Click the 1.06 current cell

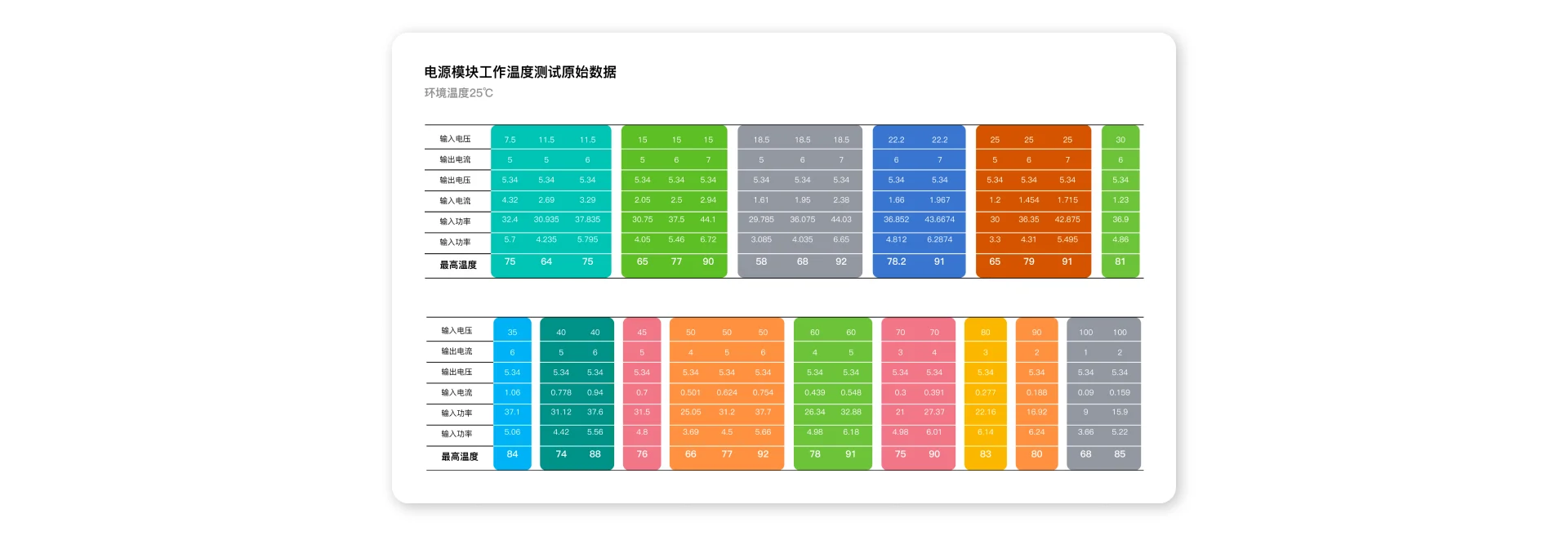512,393
